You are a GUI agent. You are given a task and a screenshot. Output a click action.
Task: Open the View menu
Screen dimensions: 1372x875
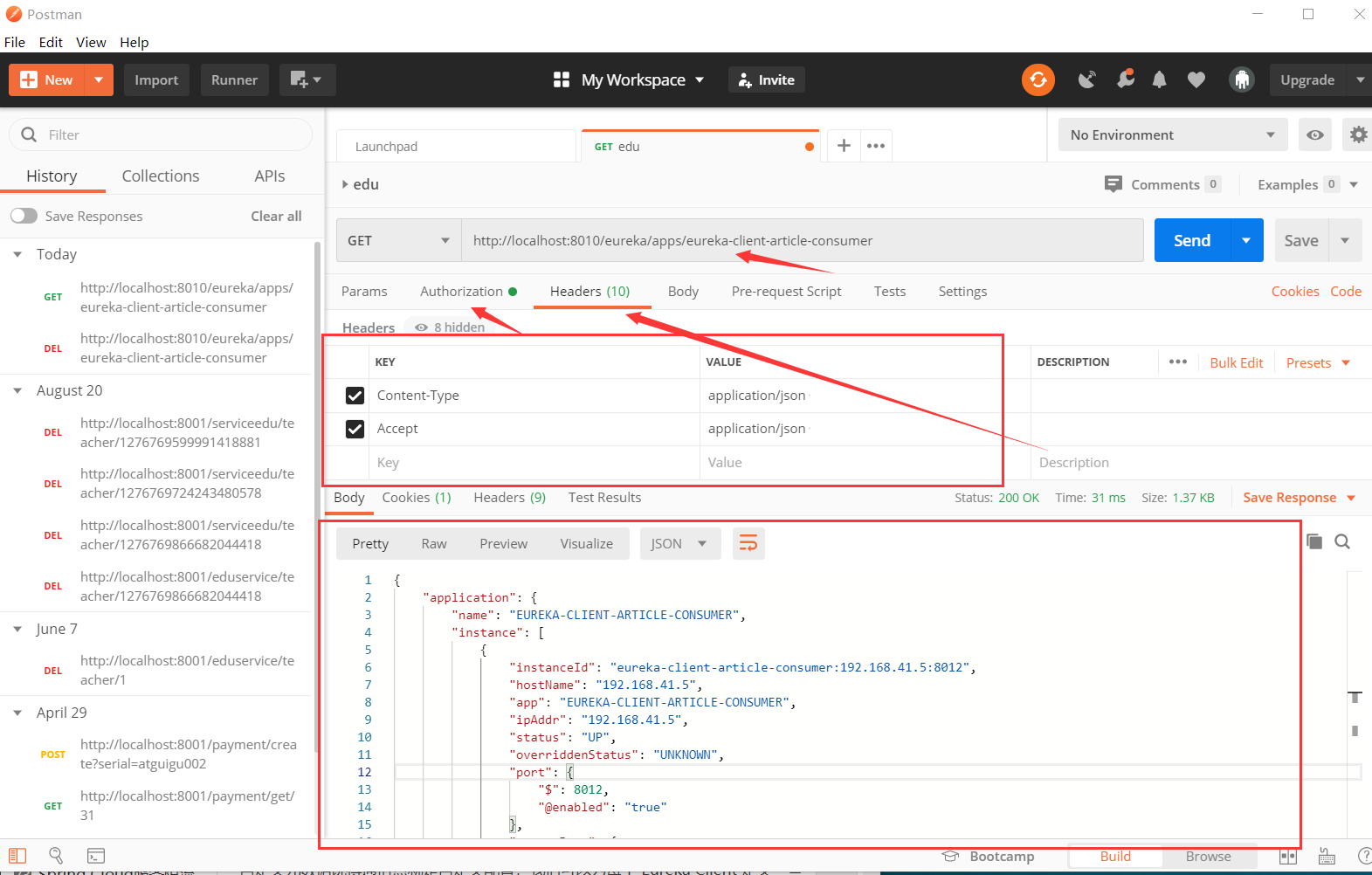tap(91, 42)
